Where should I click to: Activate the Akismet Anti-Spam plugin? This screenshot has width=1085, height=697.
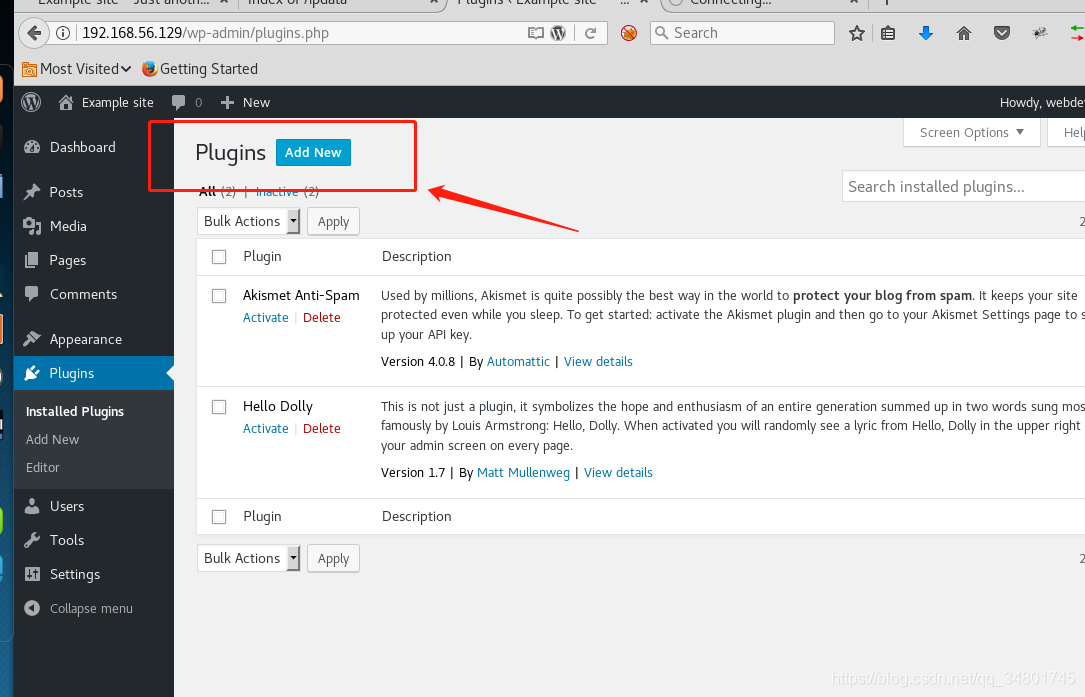click(266, 318)
